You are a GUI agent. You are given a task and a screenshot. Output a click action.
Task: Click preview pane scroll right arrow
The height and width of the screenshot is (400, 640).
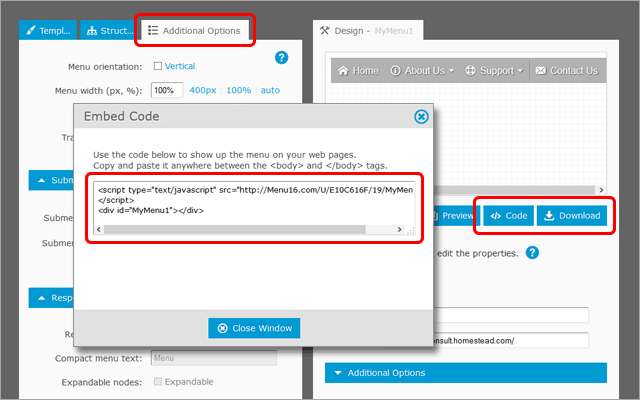(601, 190)
